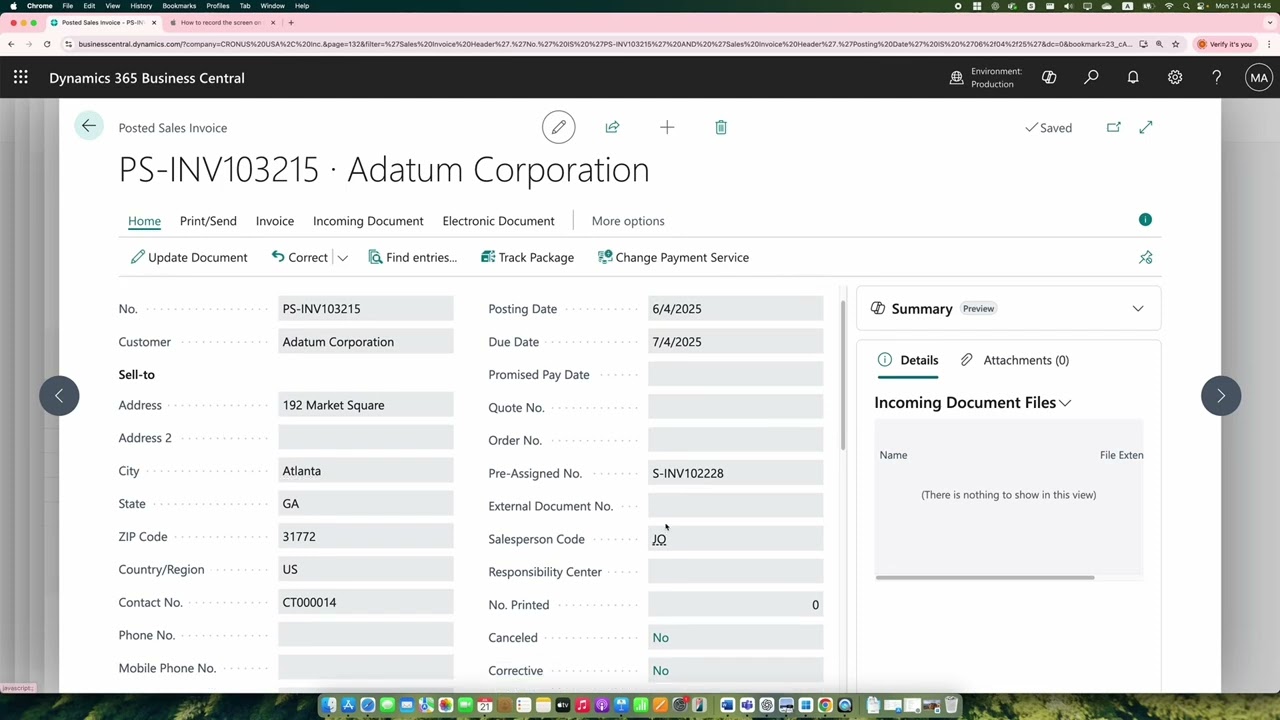Image resolution: width=1280 pixels, height=720 pixels.
Task: Click the Address field 192 Market Square
Action: [366, 405]
